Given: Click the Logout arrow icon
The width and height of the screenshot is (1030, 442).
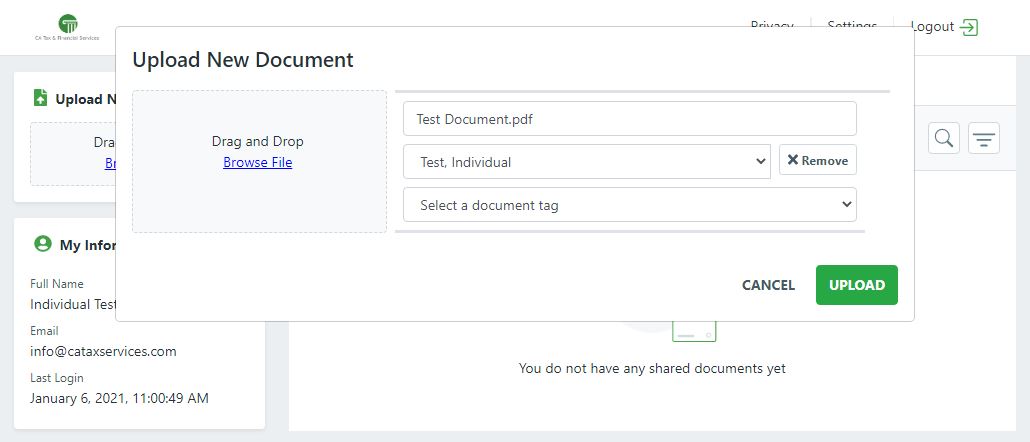Looking at the screenshot, I should tap(968, 27).
